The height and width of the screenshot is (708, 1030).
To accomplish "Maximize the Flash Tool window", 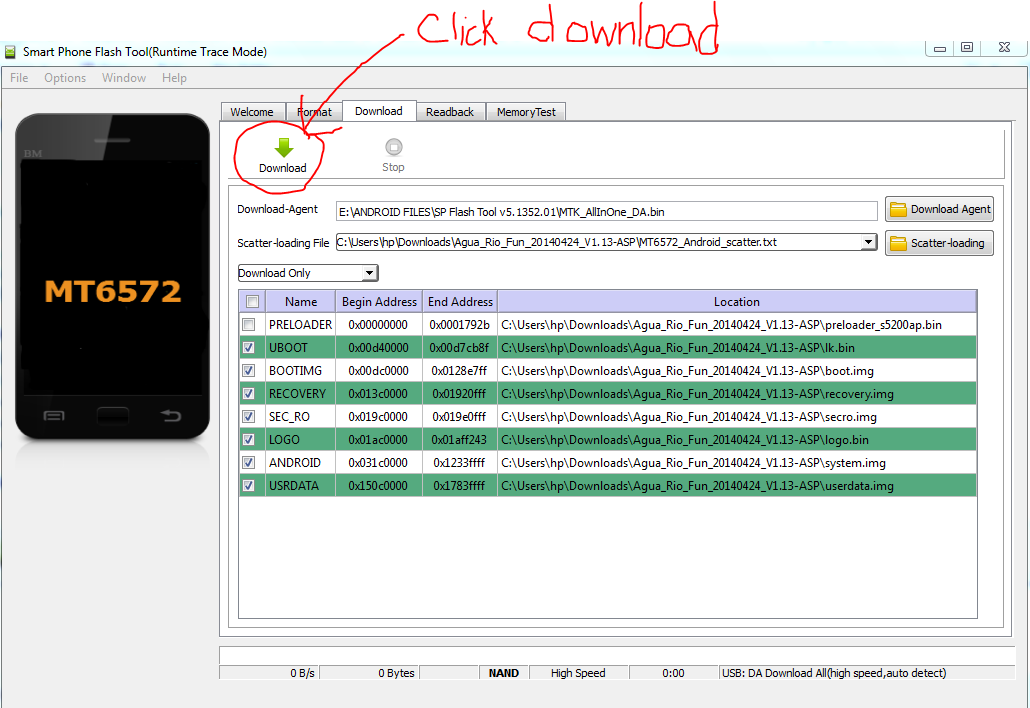I will point(967,48).
